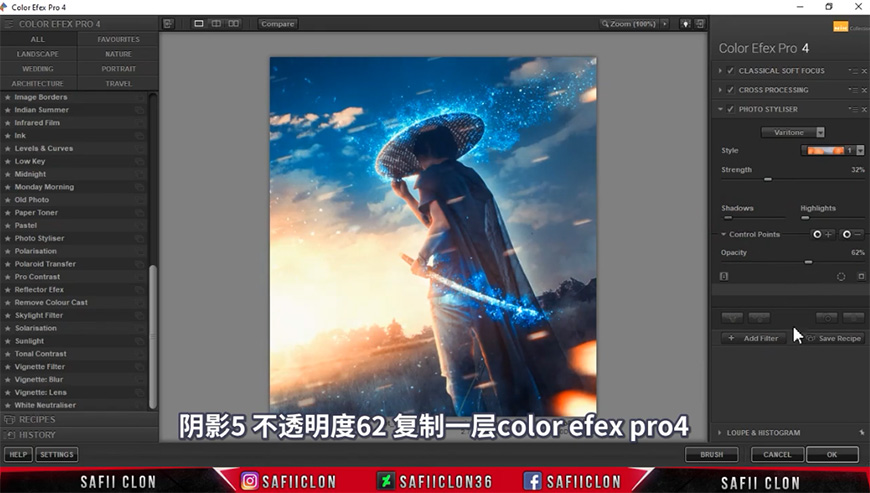Remove the Cross Processing filter
870x493 pixels.
(864, 90)
